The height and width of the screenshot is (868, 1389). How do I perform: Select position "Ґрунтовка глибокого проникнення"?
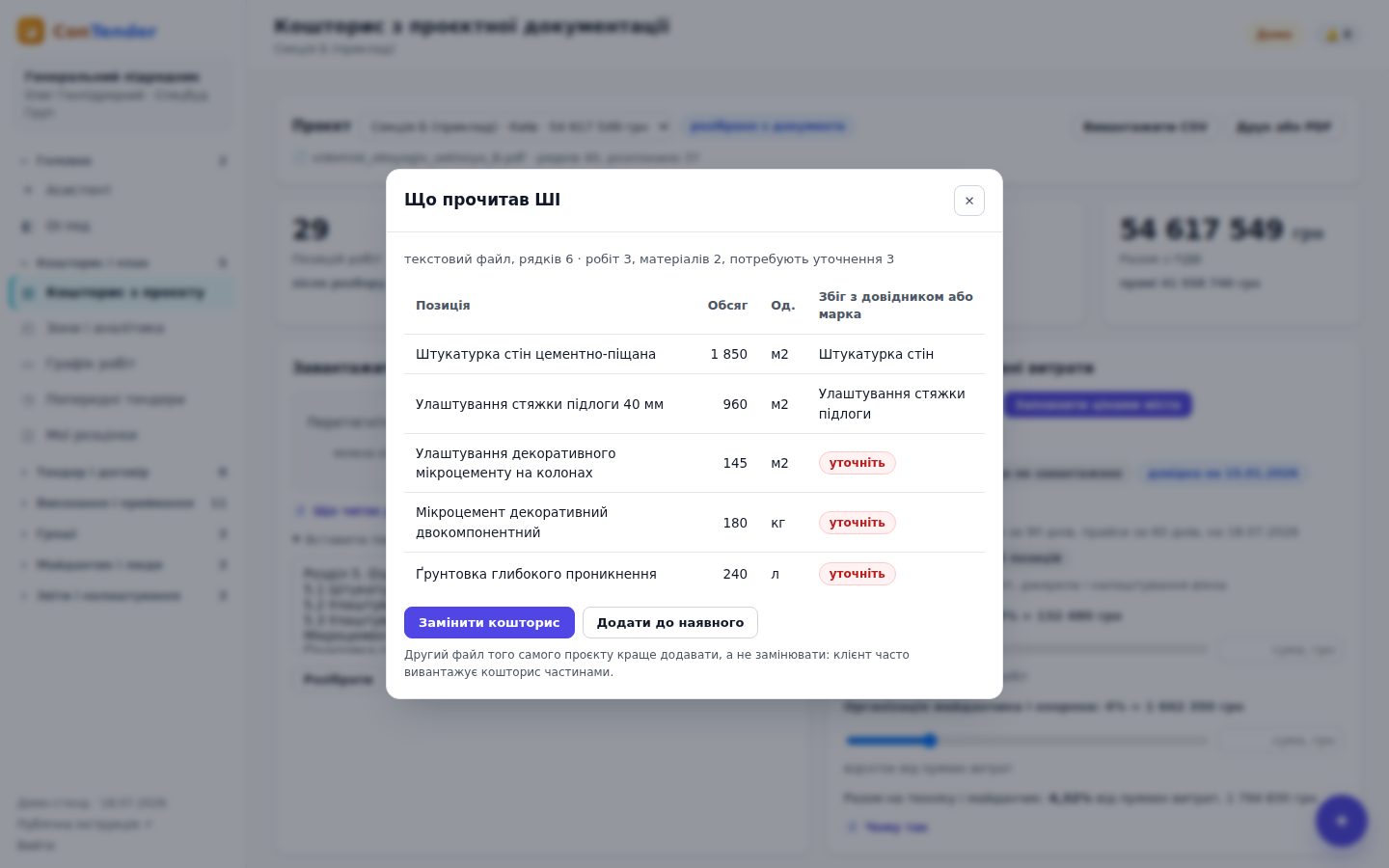[536, 574]
